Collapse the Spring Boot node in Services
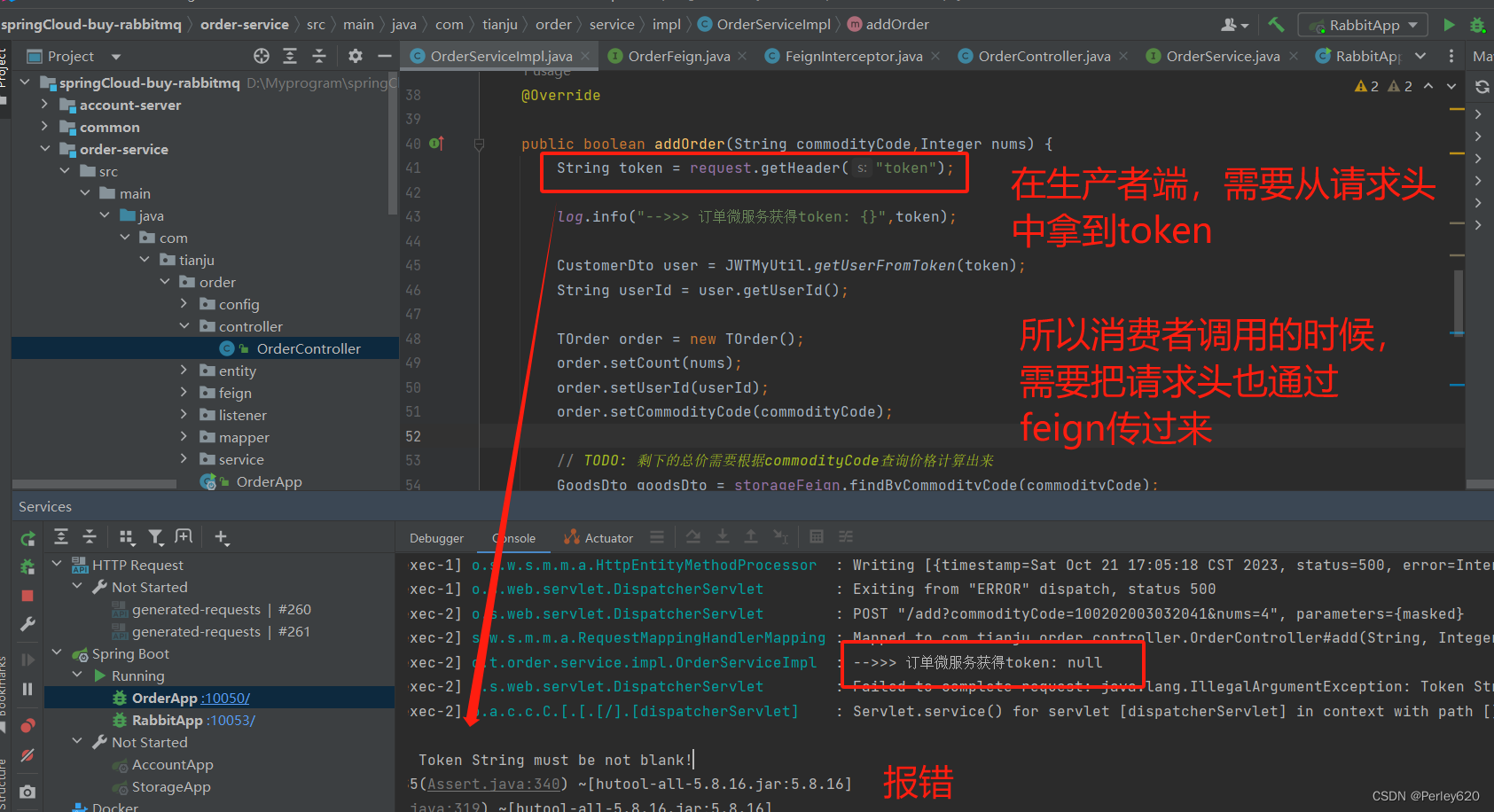The height and width of the screenshot is (812, 1494). pyautogui.click(x=58, y=653)
